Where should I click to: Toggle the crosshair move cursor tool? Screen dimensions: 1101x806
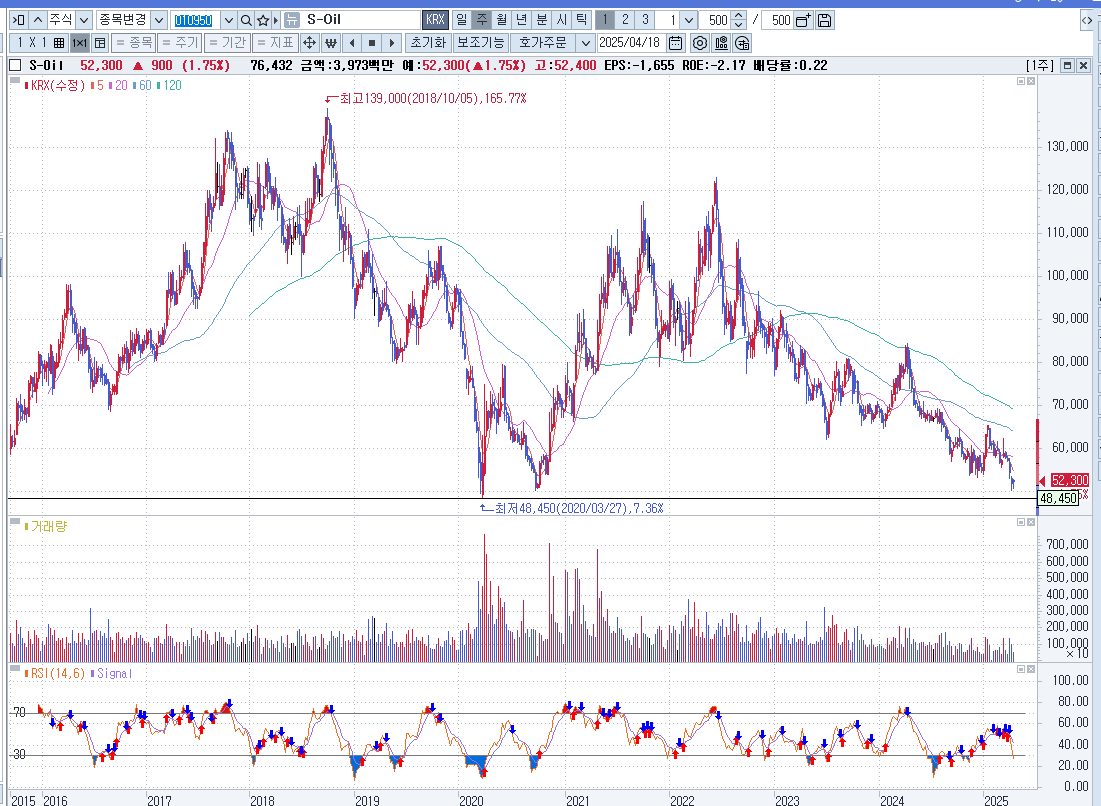(309, 43)
